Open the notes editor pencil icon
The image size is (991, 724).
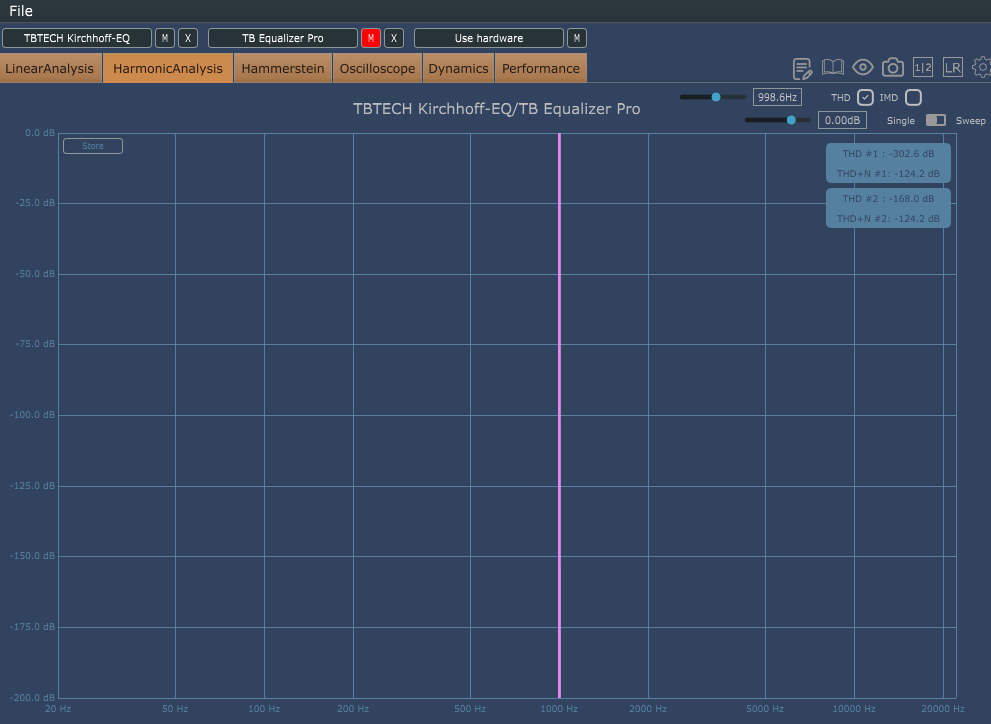pyautogui.click(x=802, y=68)
